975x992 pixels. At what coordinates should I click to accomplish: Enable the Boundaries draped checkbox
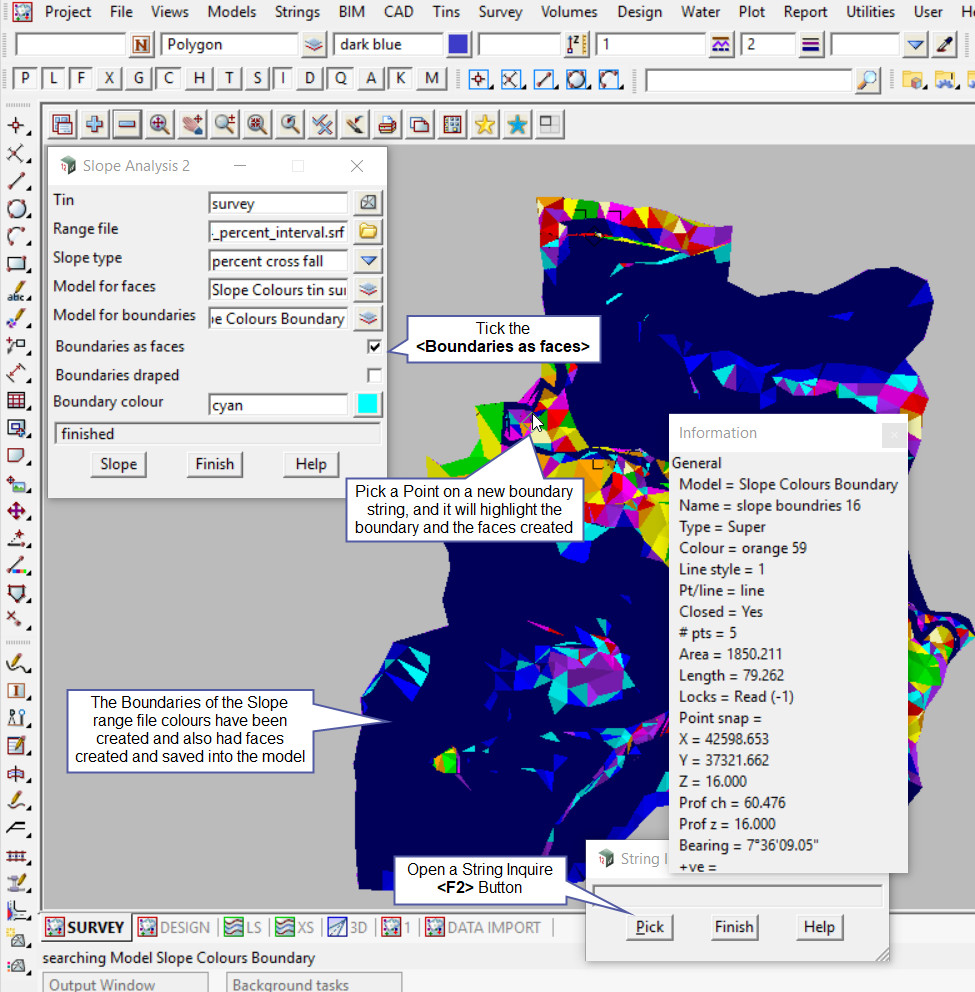click(374, 376)
